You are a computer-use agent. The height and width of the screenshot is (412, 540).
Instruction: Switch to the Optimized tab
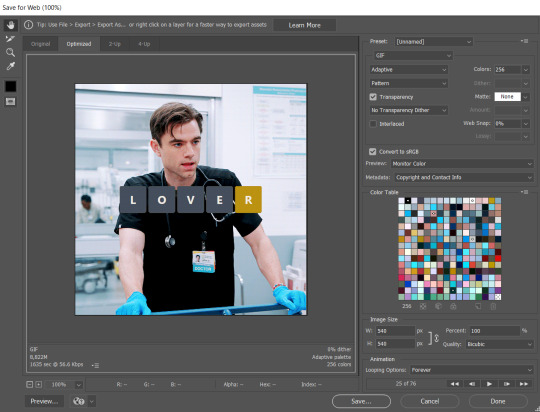(79, 44)
